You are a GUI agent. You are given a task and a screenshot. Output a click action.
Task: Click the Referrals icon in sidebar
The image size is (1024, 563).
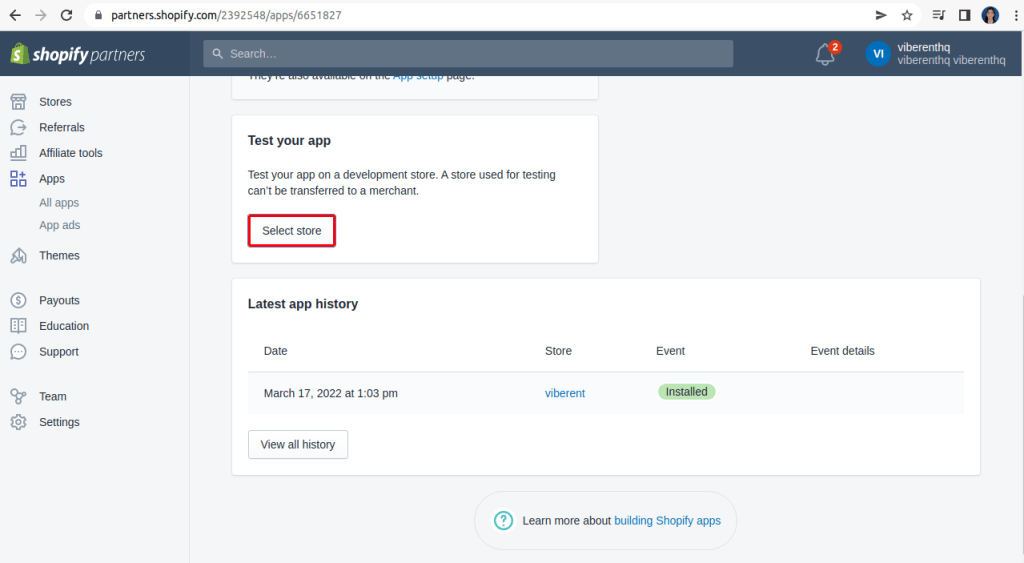[18, 127]
